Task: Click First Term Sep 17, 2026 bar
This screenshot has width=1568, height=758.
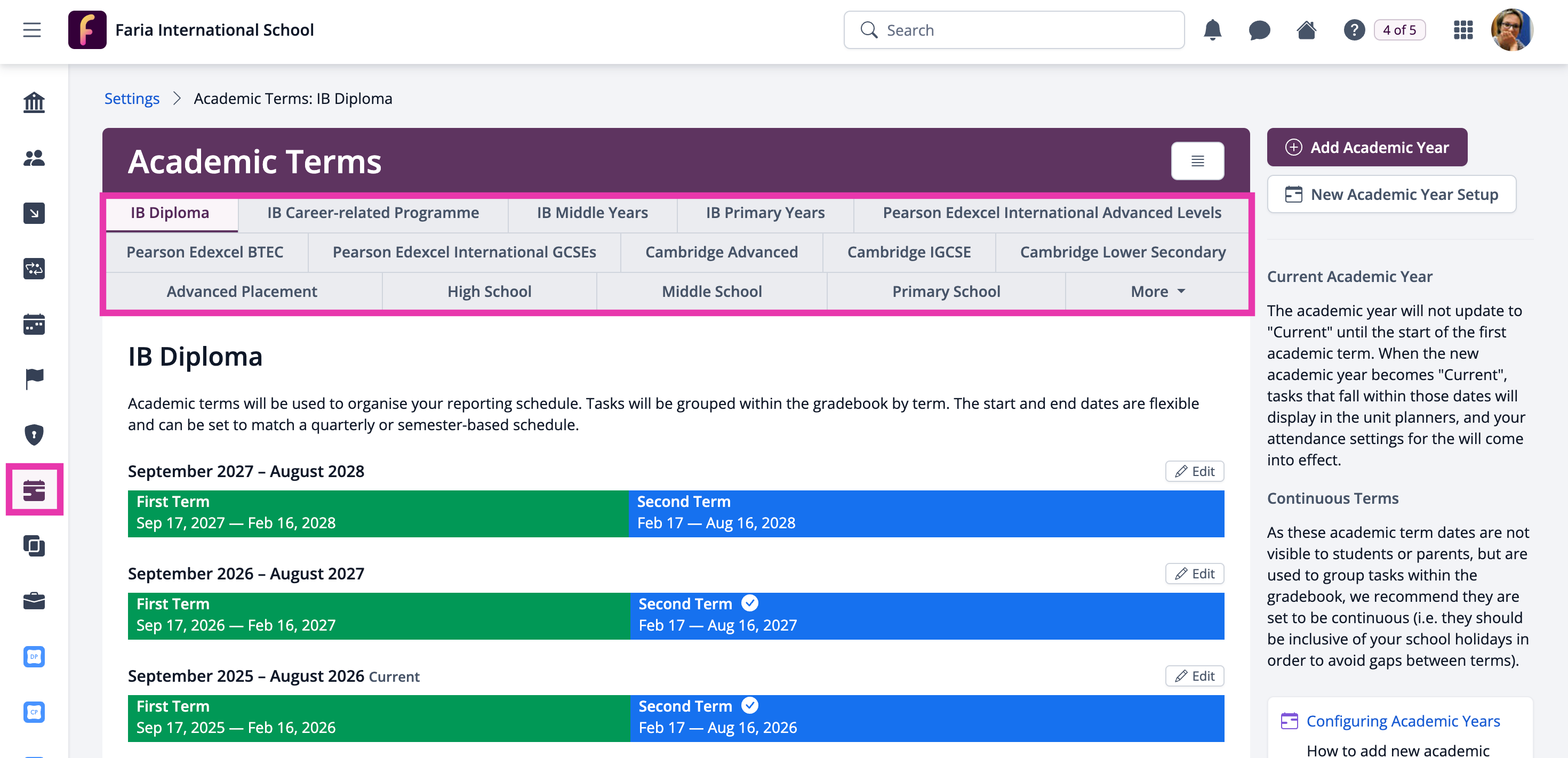Action: point(379,616)
